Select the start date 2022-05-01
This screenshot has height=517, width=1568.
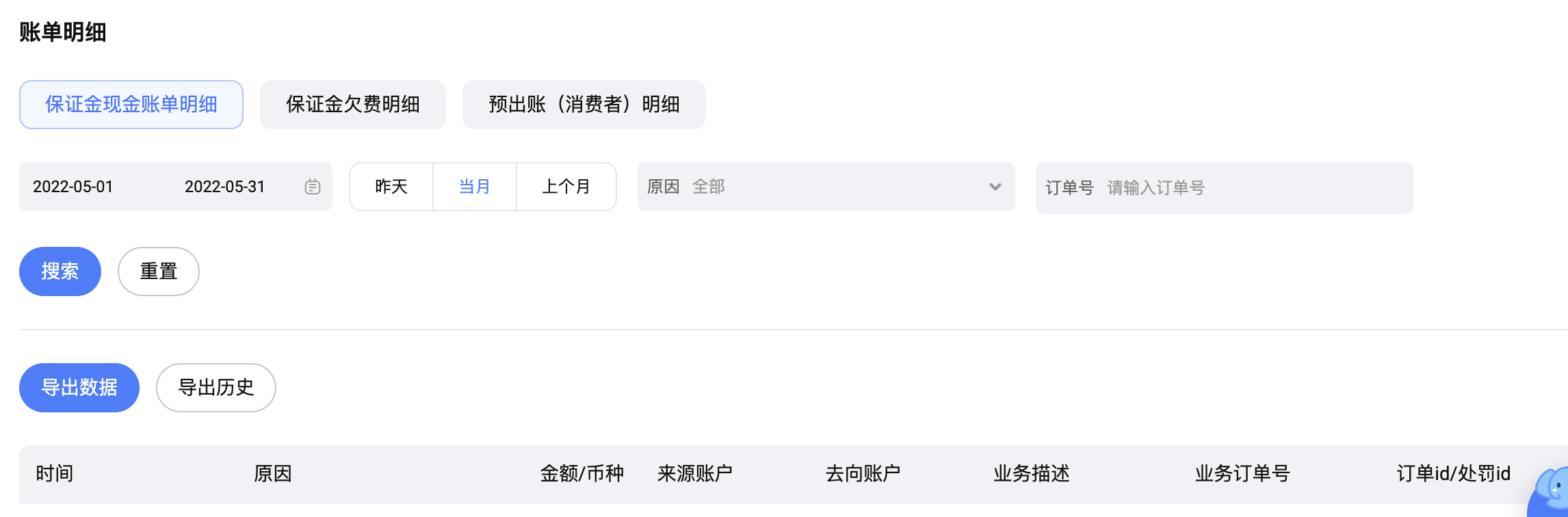click(73, 186)
